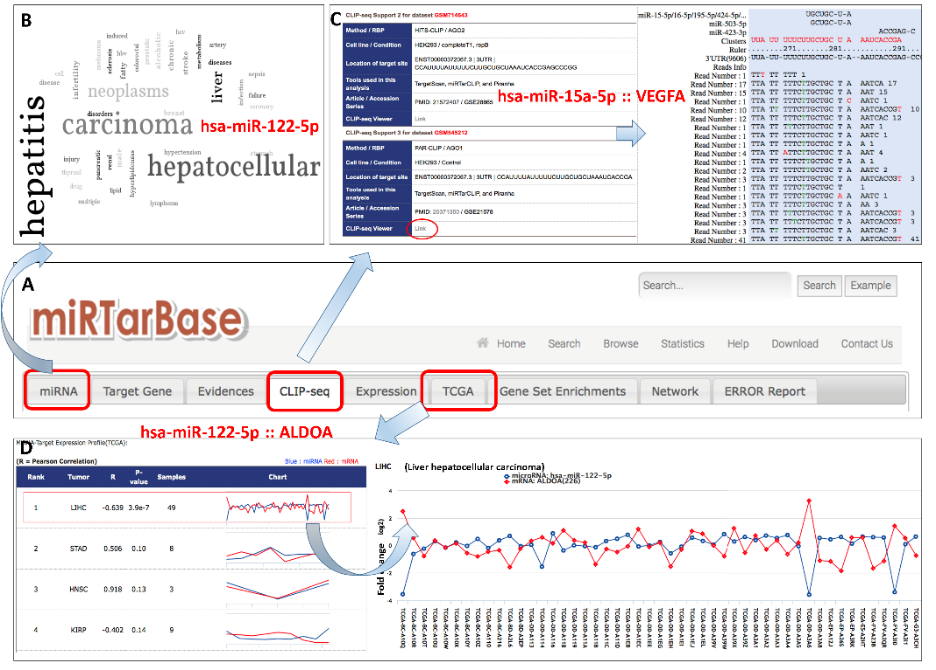Switch to the TCGA tab
This screenshot has width=936, height=670.
coord(457,391)
